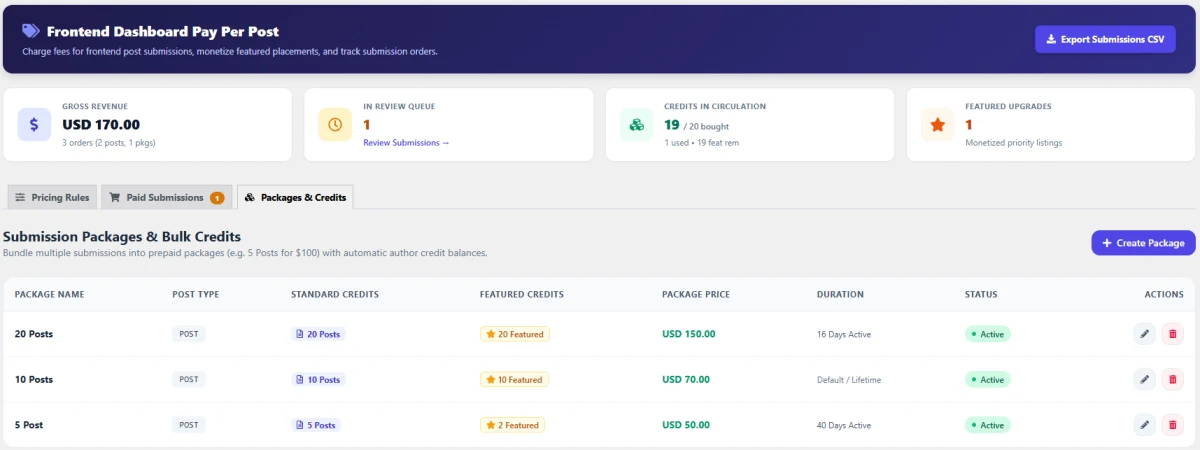The width and height of the screenshot is (1200, 450).
Task: Click the Package Price column header
Action: pos(696,295)
